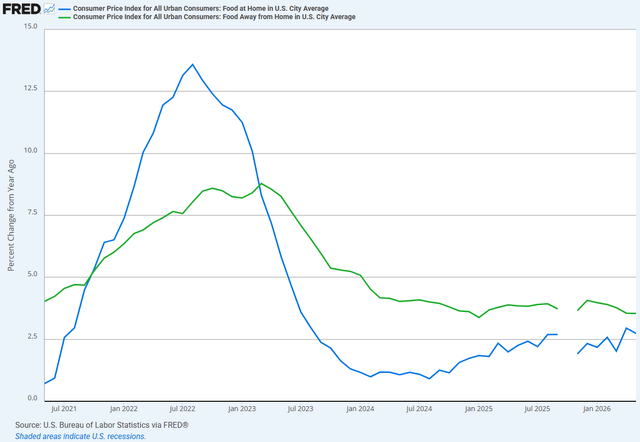The width and height of the screenshot is (640, 442).
Task: Click the y-axis title Percent Change from Year Ago
Action: [x=11, y=215]
